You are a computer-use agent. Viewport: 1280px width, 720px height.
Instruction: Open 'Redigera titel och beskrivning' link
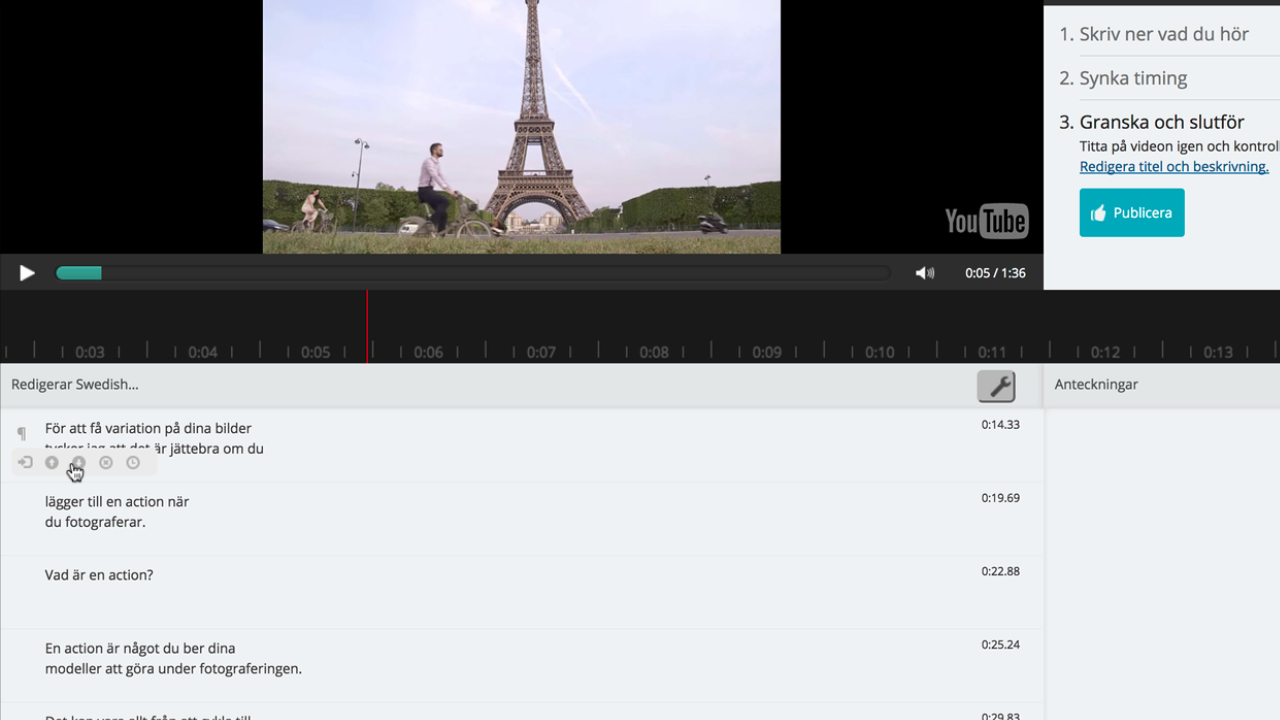click(1173, 167)
